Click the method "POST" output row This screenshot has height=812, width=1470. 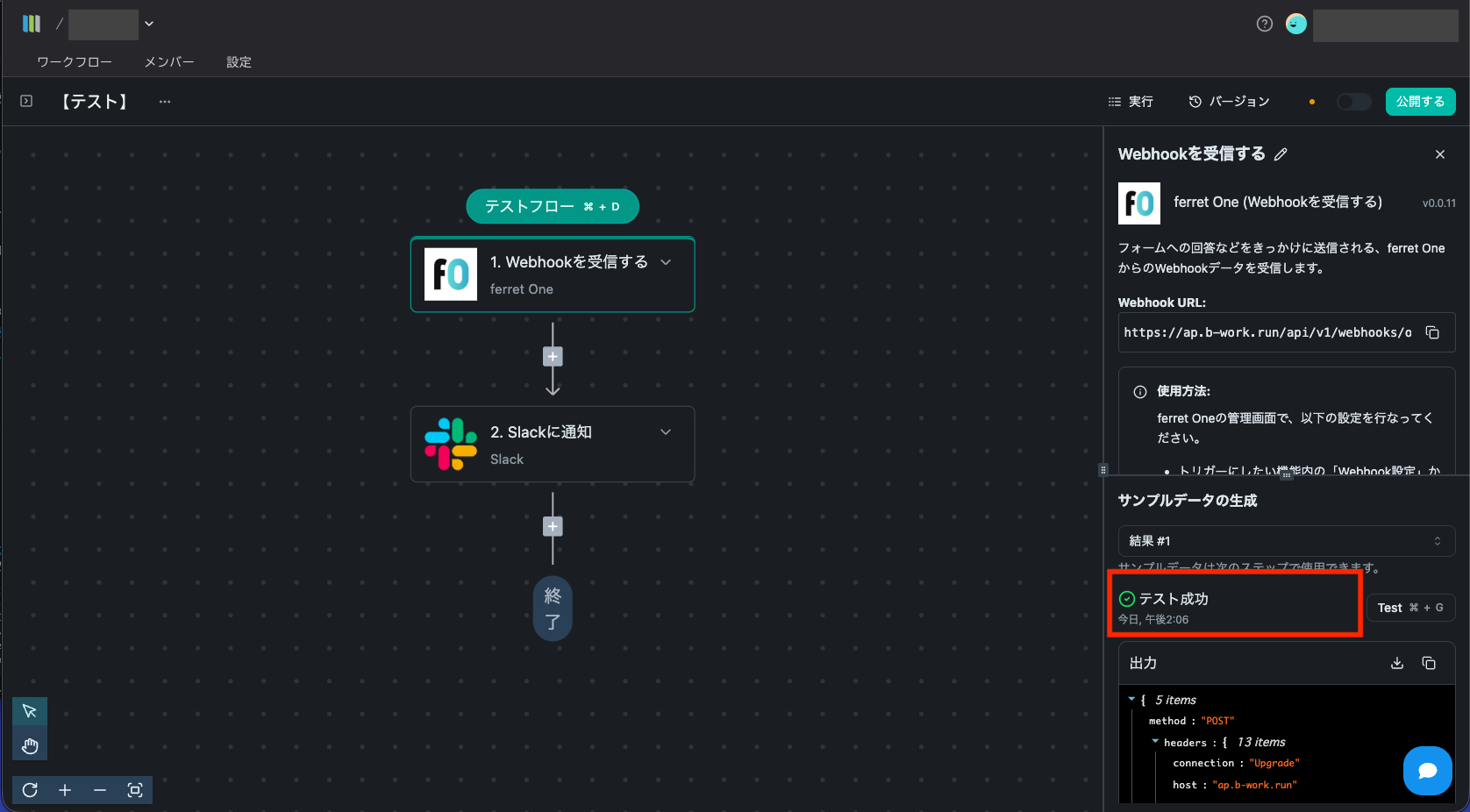[x=1191, y=721]
